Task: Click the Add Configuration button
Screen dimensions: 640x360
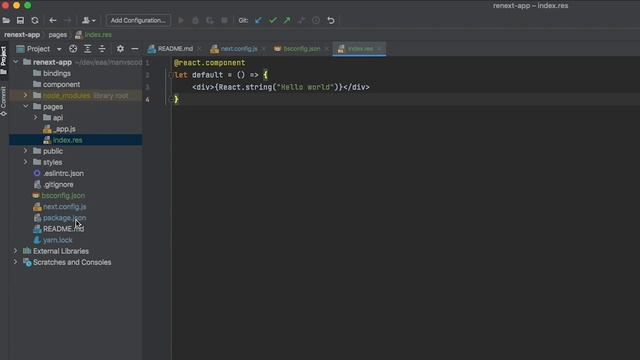Action: 138,20
